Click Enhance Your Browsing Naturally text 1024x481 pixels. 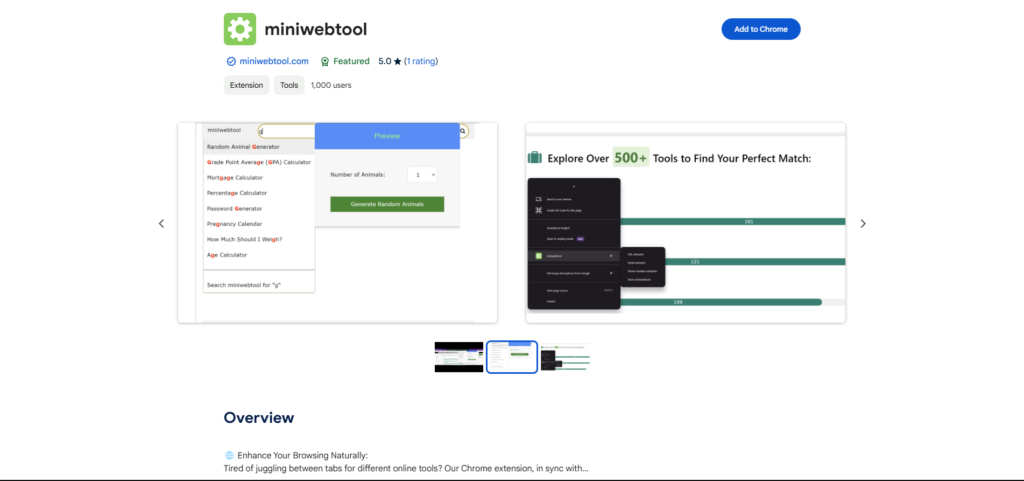(302, 455)
